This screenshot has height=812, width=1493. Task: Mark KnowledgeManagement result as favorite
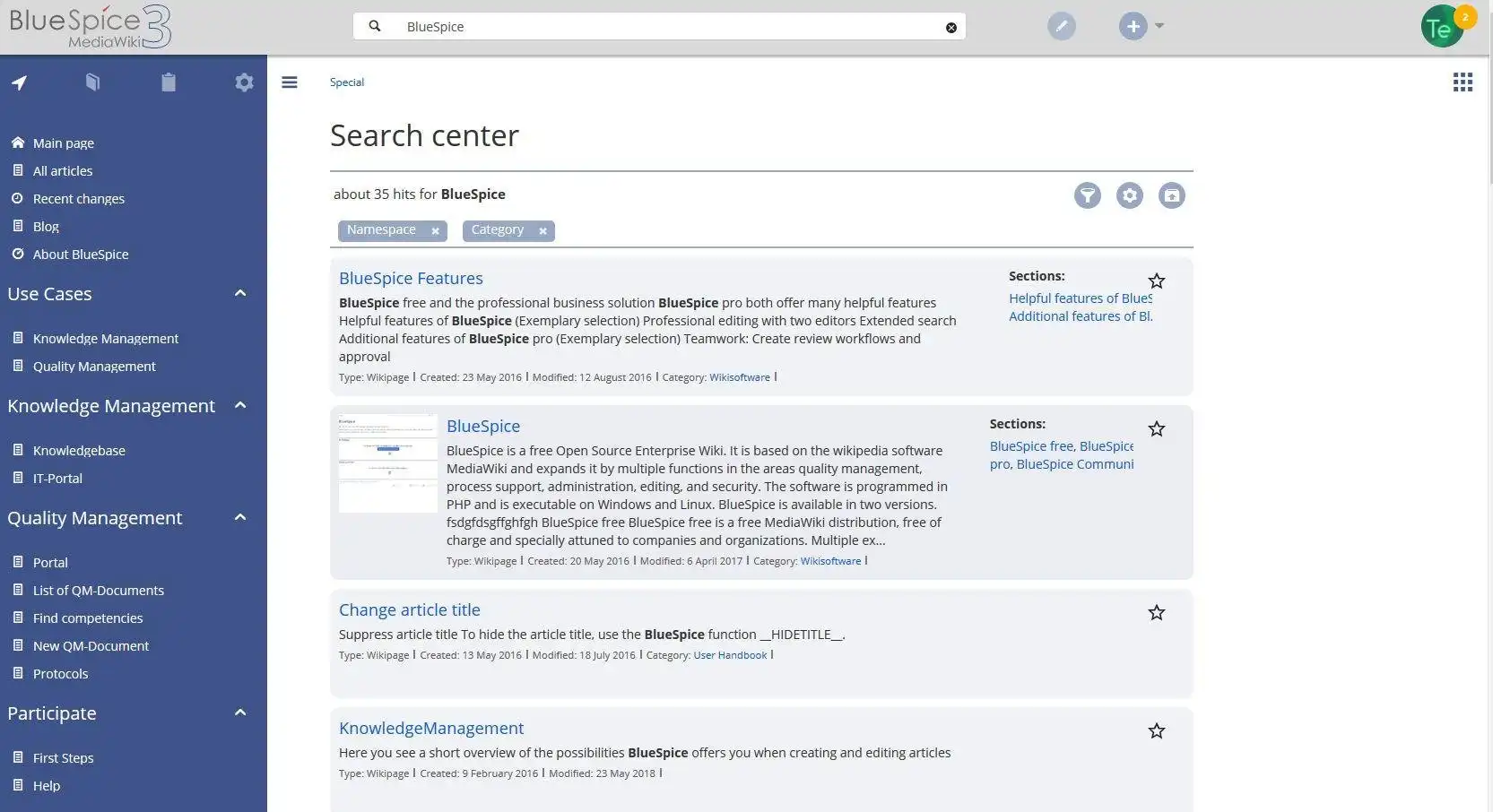coord(1157,731)
